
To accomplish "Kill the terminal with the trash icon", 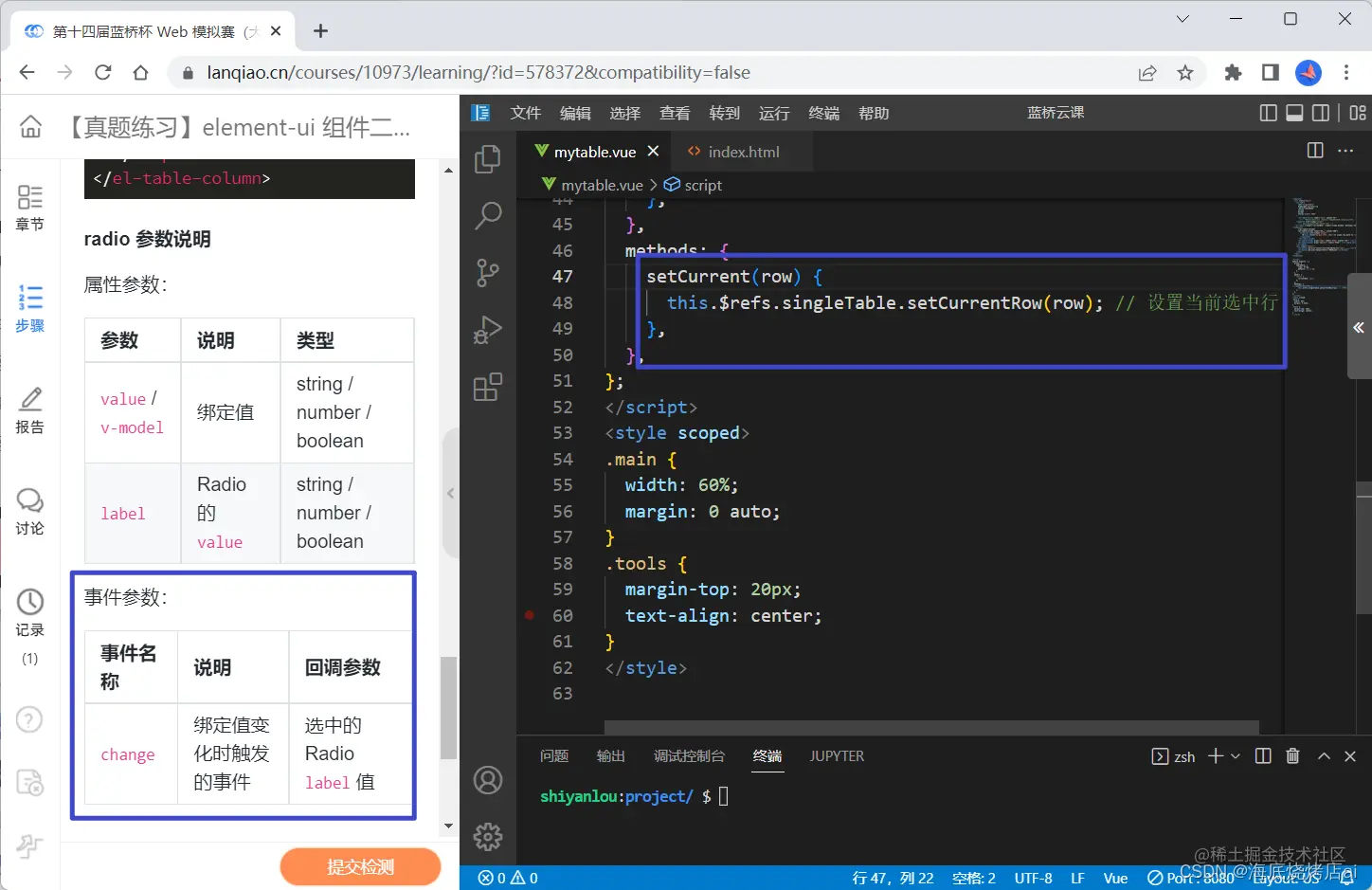I will click(x=1292, y=755).
